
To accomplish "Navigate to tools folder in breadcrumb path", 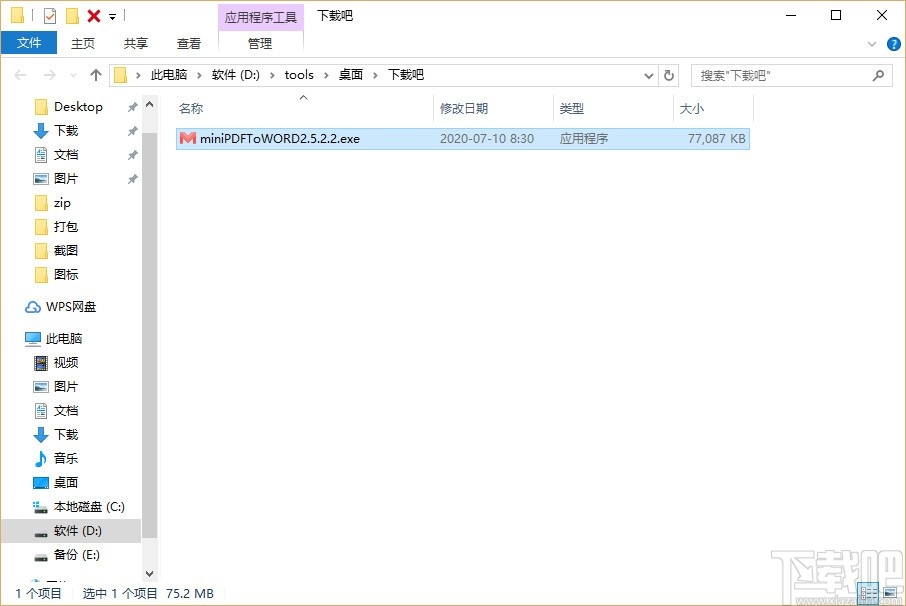I will 299,74.
